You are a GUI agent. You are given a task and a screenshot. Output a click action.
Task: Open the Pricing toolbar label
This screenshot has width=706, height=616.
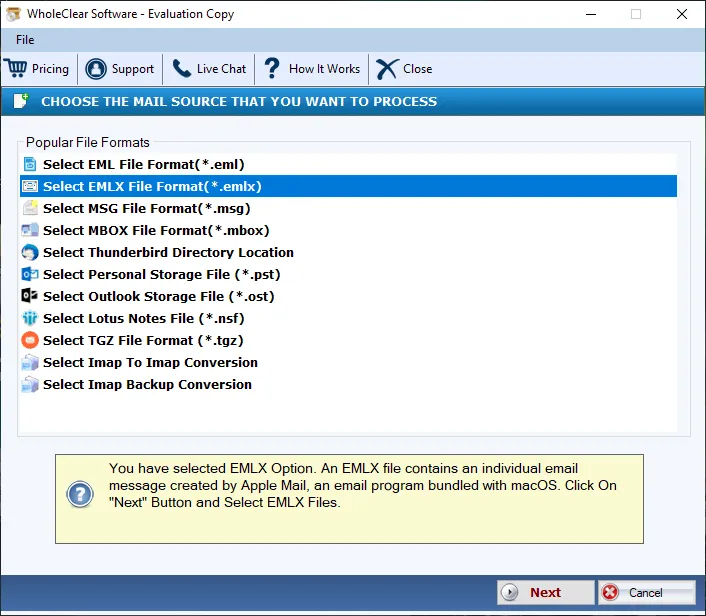[x=50, y=69]
